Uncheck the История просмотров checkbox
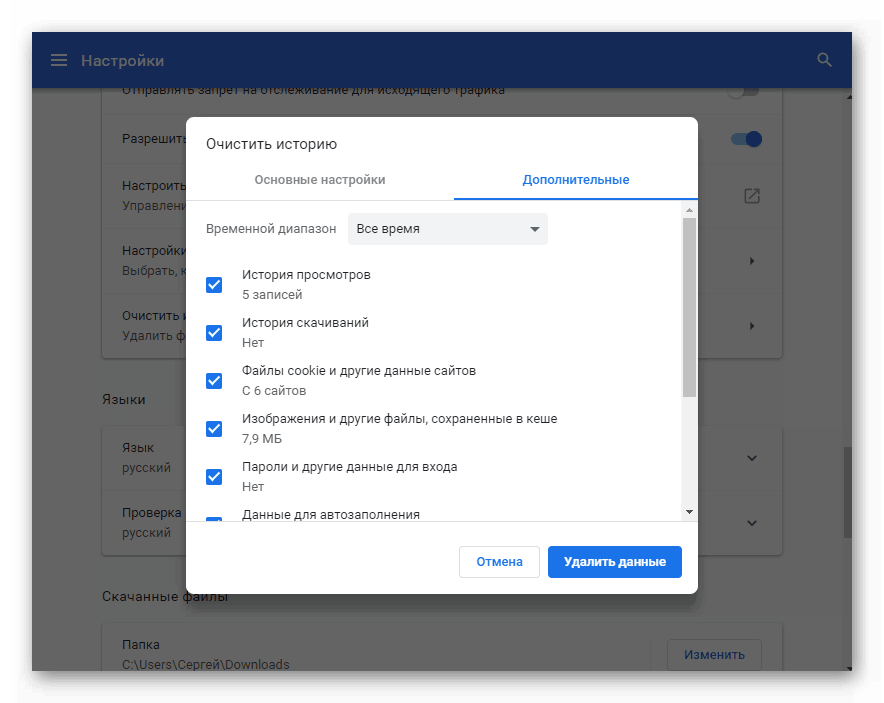This screenshot has height=703, width=884. [x=214, y=285]
